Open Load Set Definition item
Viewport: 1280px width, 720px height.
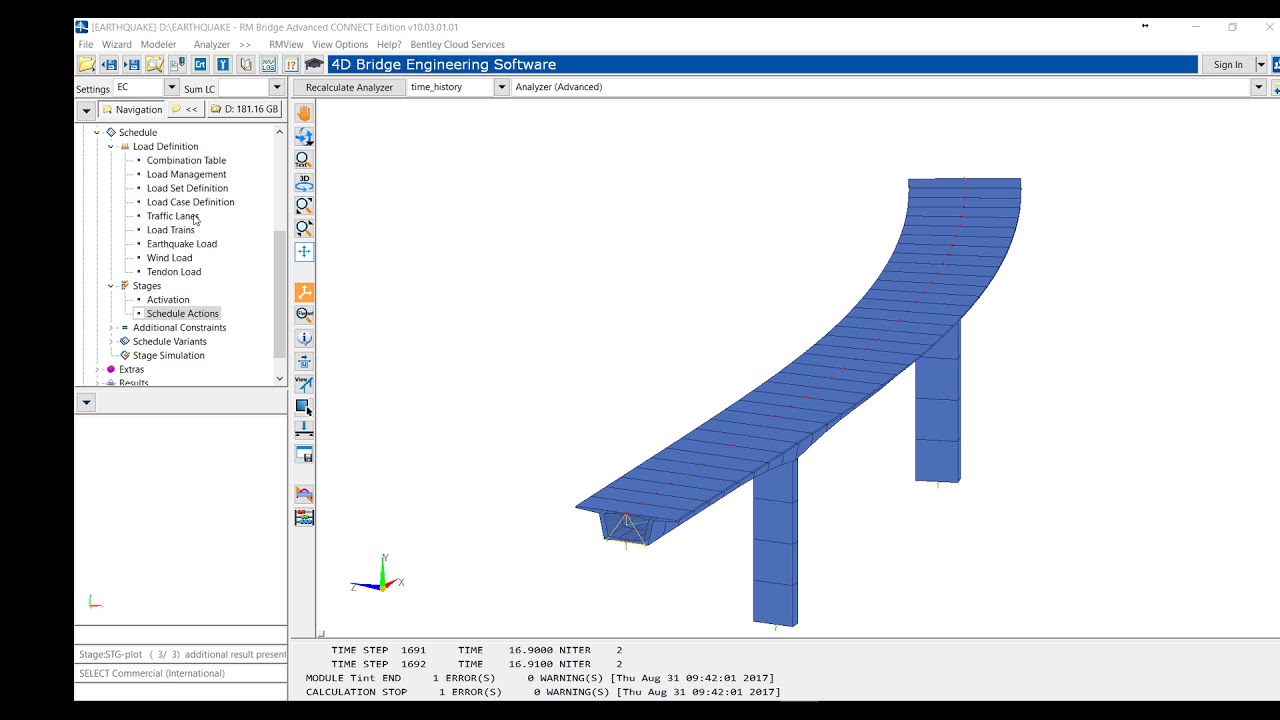point(187,188)
